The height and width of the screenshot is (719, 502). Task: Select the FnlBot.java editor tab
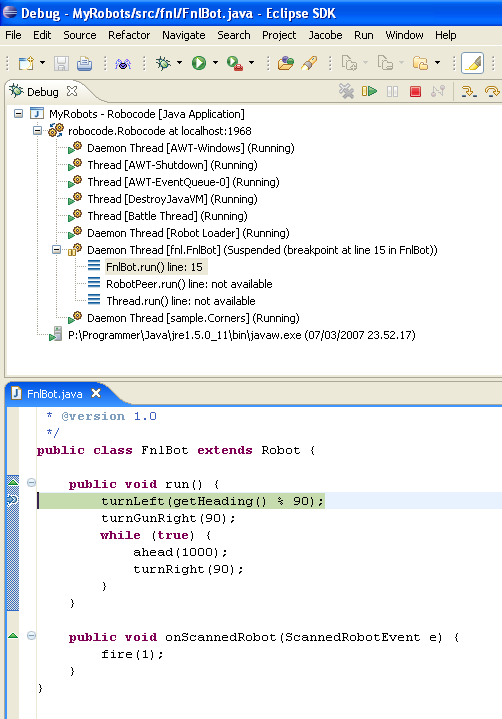(54, 394)
